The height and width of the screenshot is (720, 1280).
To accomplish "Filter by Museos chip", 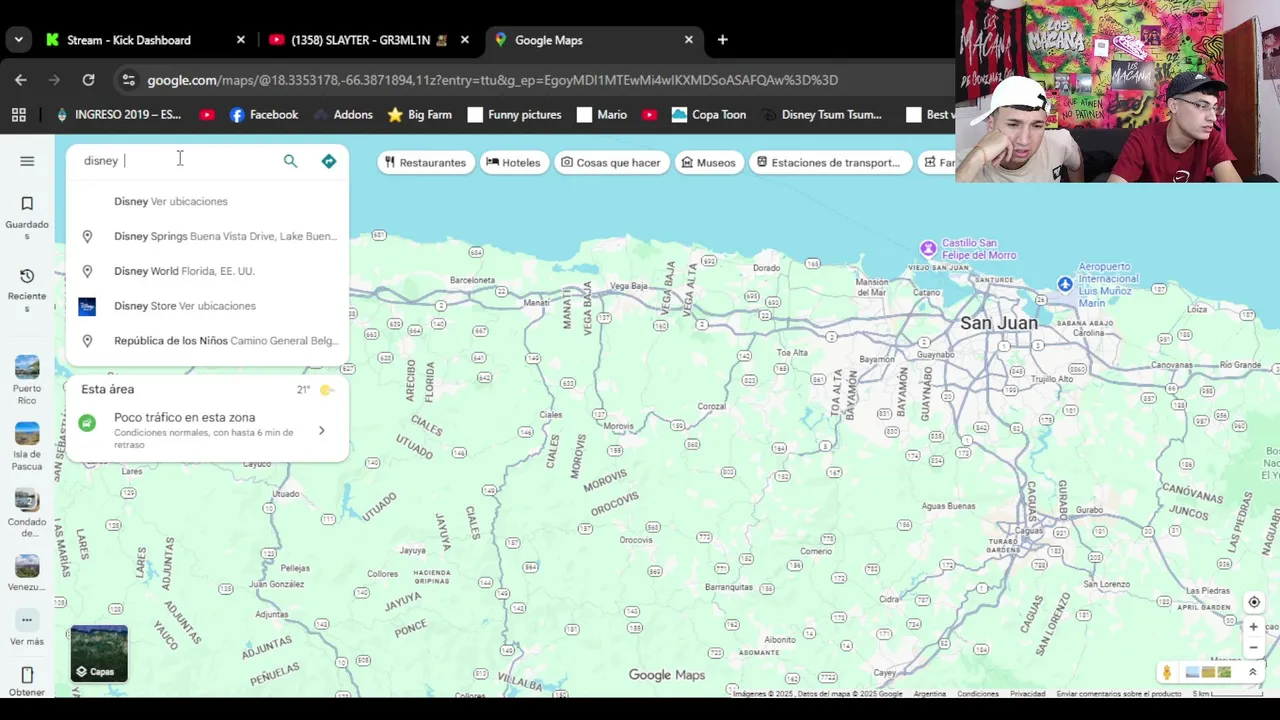I will pyautogui.click(x=708, y=162).
